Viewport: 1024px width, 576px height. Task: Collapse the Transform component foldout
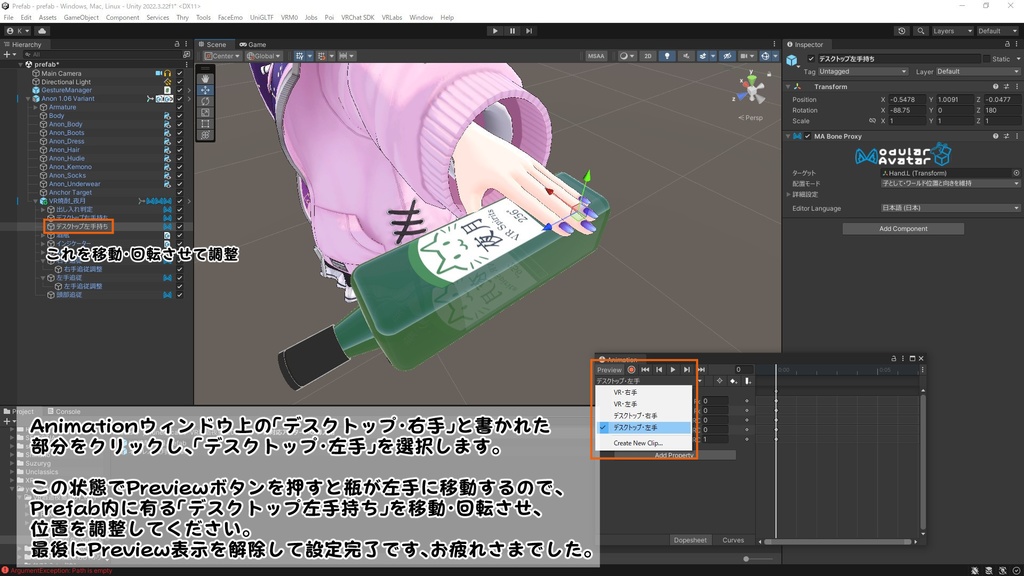[x=788, y=86]
